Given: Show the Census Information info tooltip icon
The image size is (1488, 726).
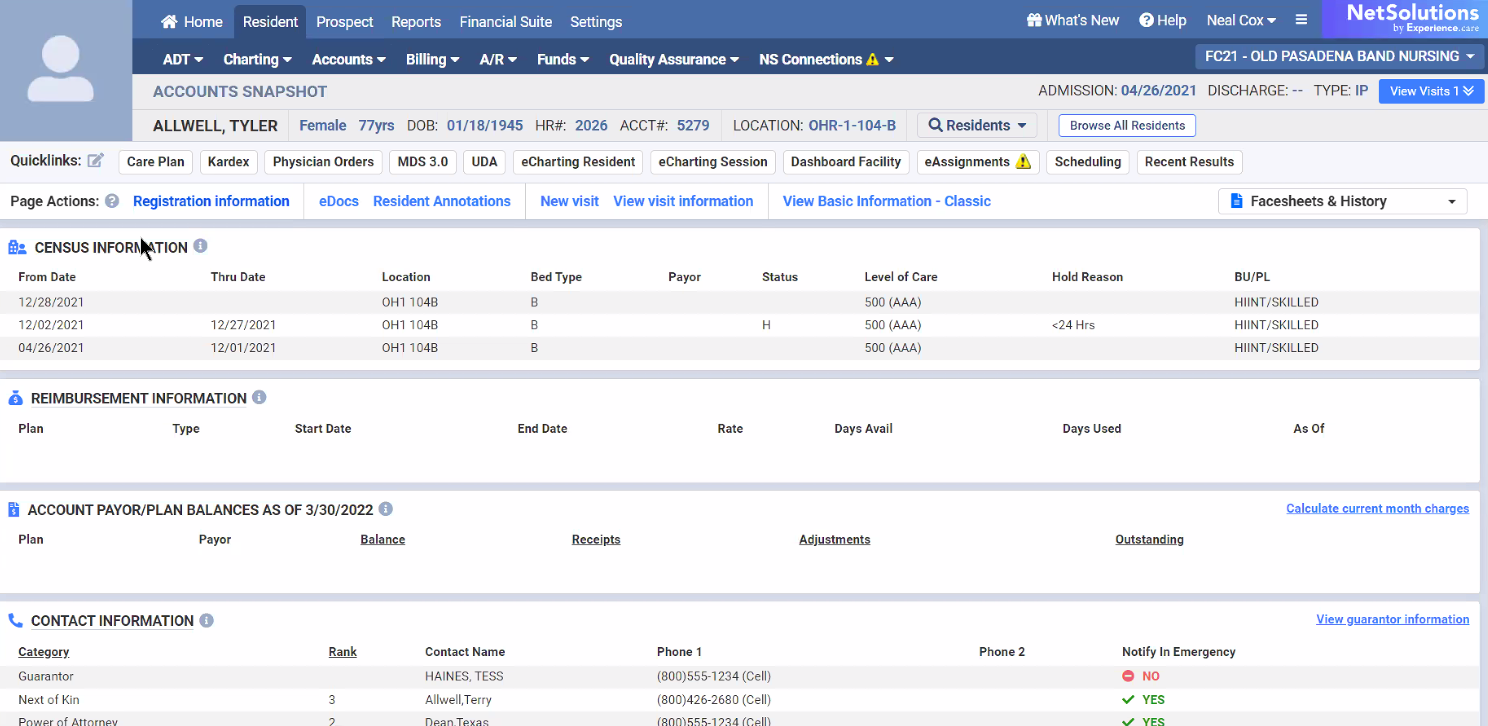Looking at the screenshot, I should click(200, 246).
